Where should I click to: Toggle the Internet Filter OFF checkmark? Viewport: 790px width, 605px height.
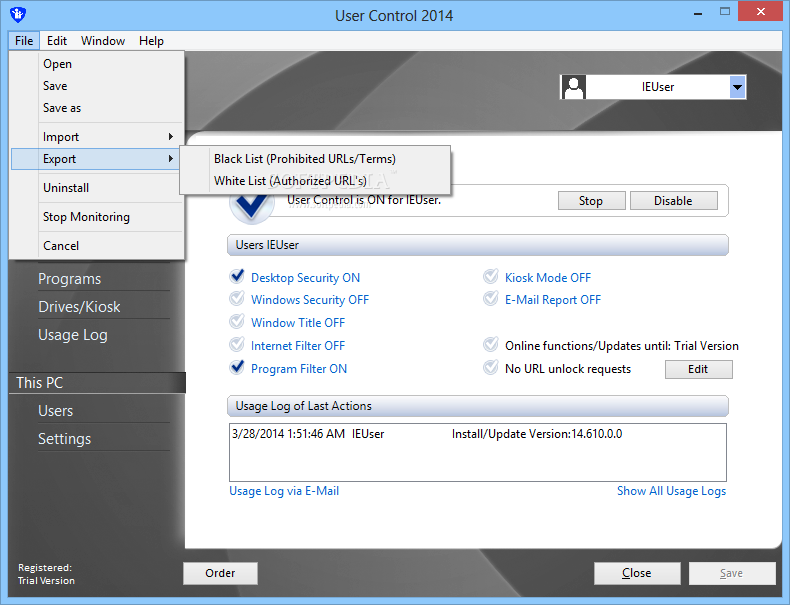pos(237,345)
